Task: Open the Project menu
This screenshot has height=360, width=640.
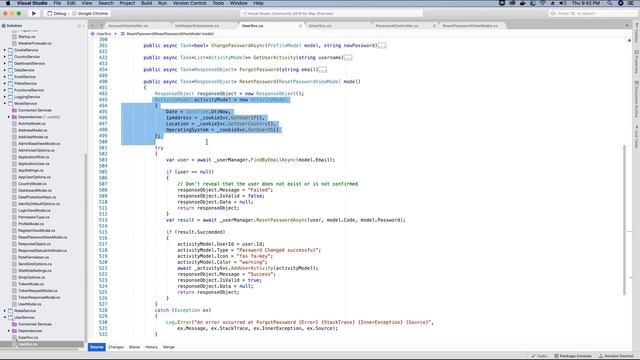Action: pyautogui.click(x=127, y=3)
